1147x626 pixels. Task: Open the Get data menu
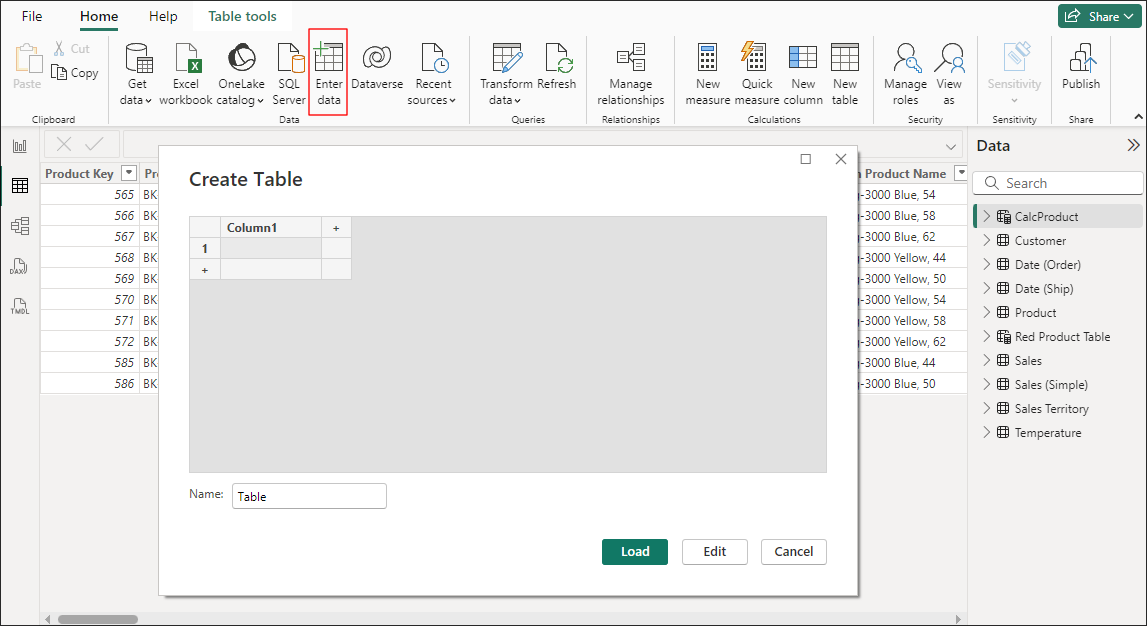click(137, 73)
